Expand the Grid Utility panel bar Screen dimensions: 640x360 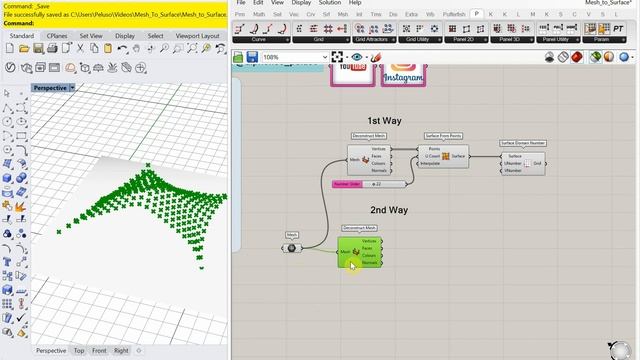click(420, 40)
